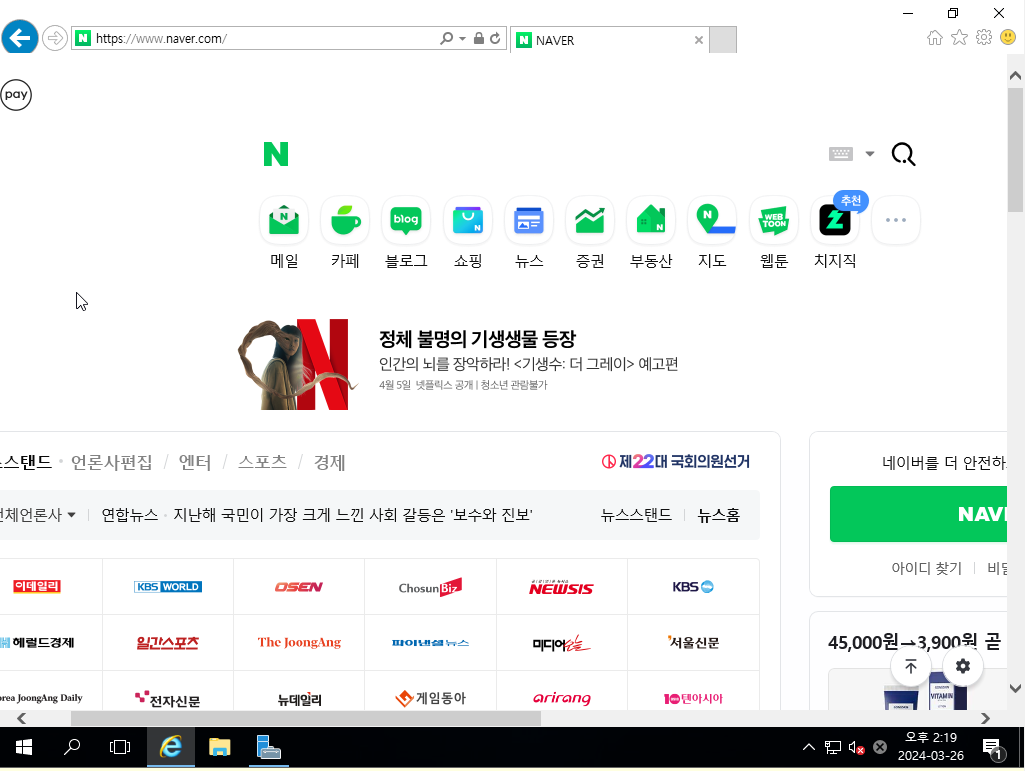Viewport: 1025px width, 771px height.
Task: Click the magnifier search icon on Naver page
Action: (x=903, y=154)
